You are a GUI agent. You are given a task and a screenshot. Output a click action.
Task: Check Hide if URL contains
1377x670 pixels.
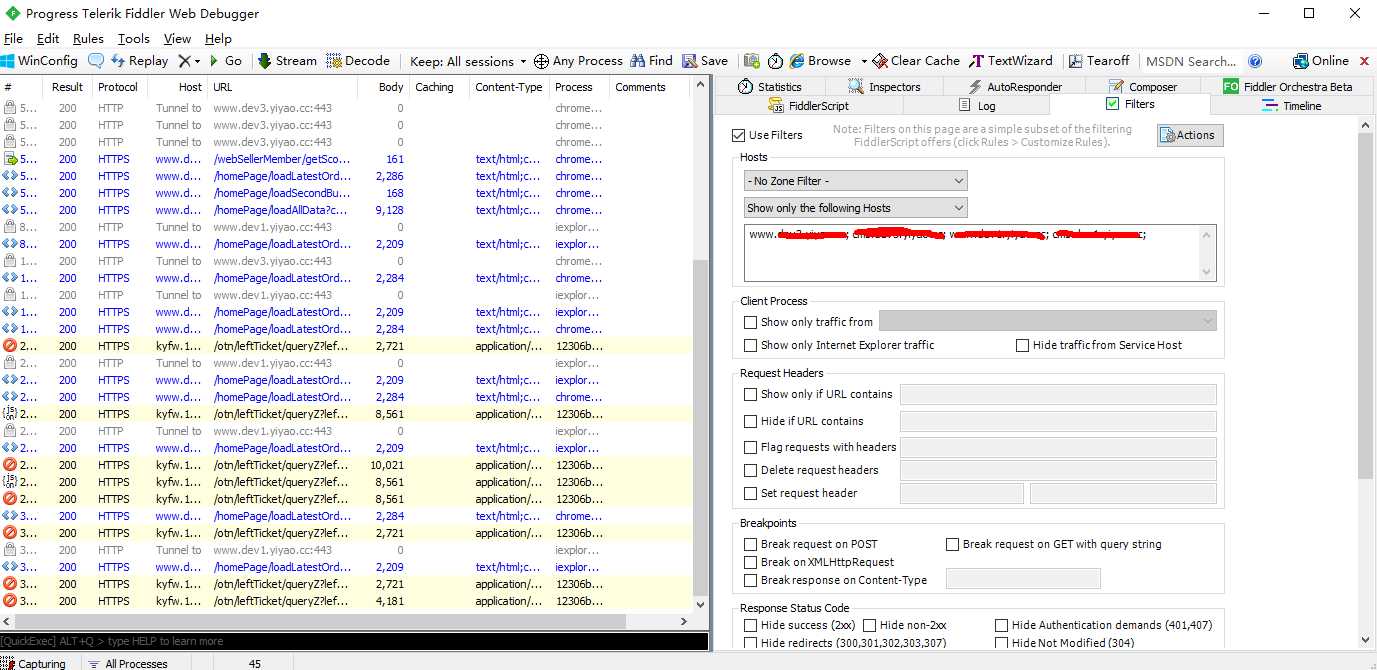click(751, 421)
